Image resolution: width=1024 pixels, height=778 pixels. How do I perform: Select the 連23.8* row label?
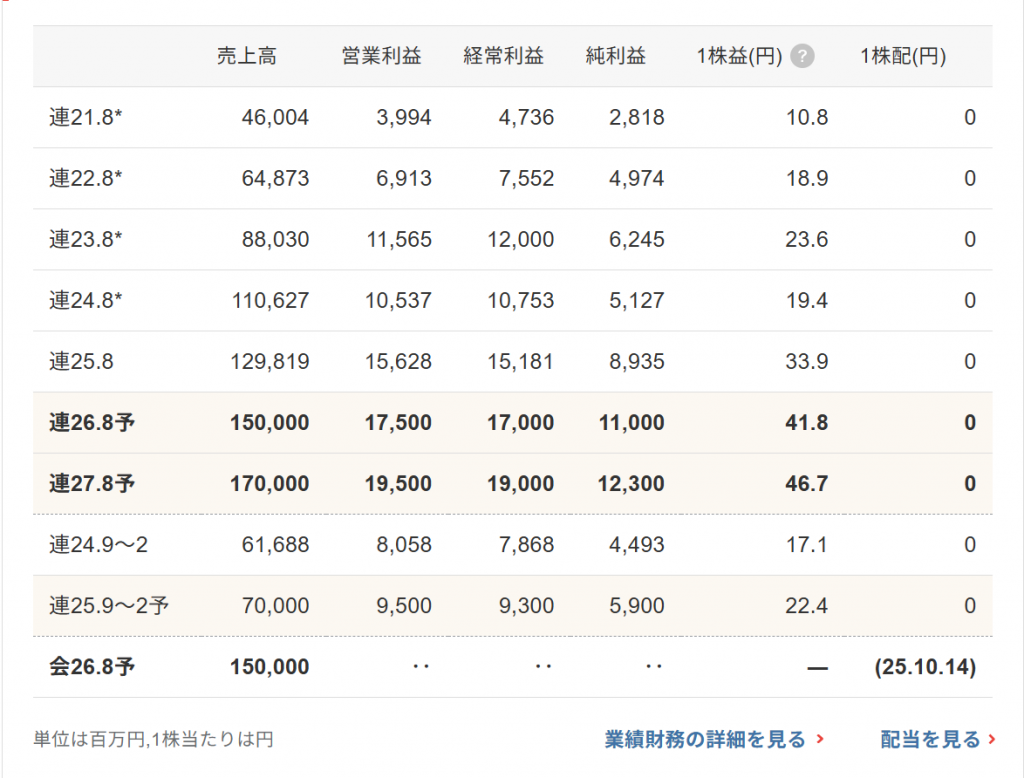(86, 240)
